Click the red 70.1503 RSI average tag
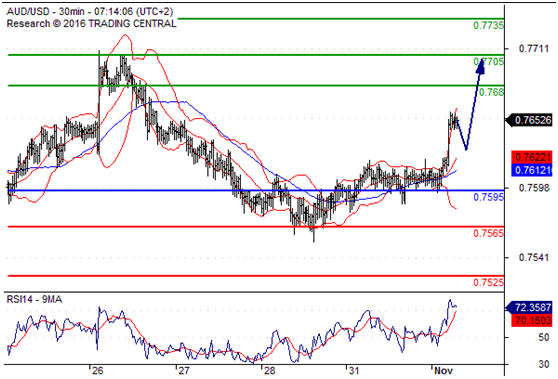 [532, 320]
